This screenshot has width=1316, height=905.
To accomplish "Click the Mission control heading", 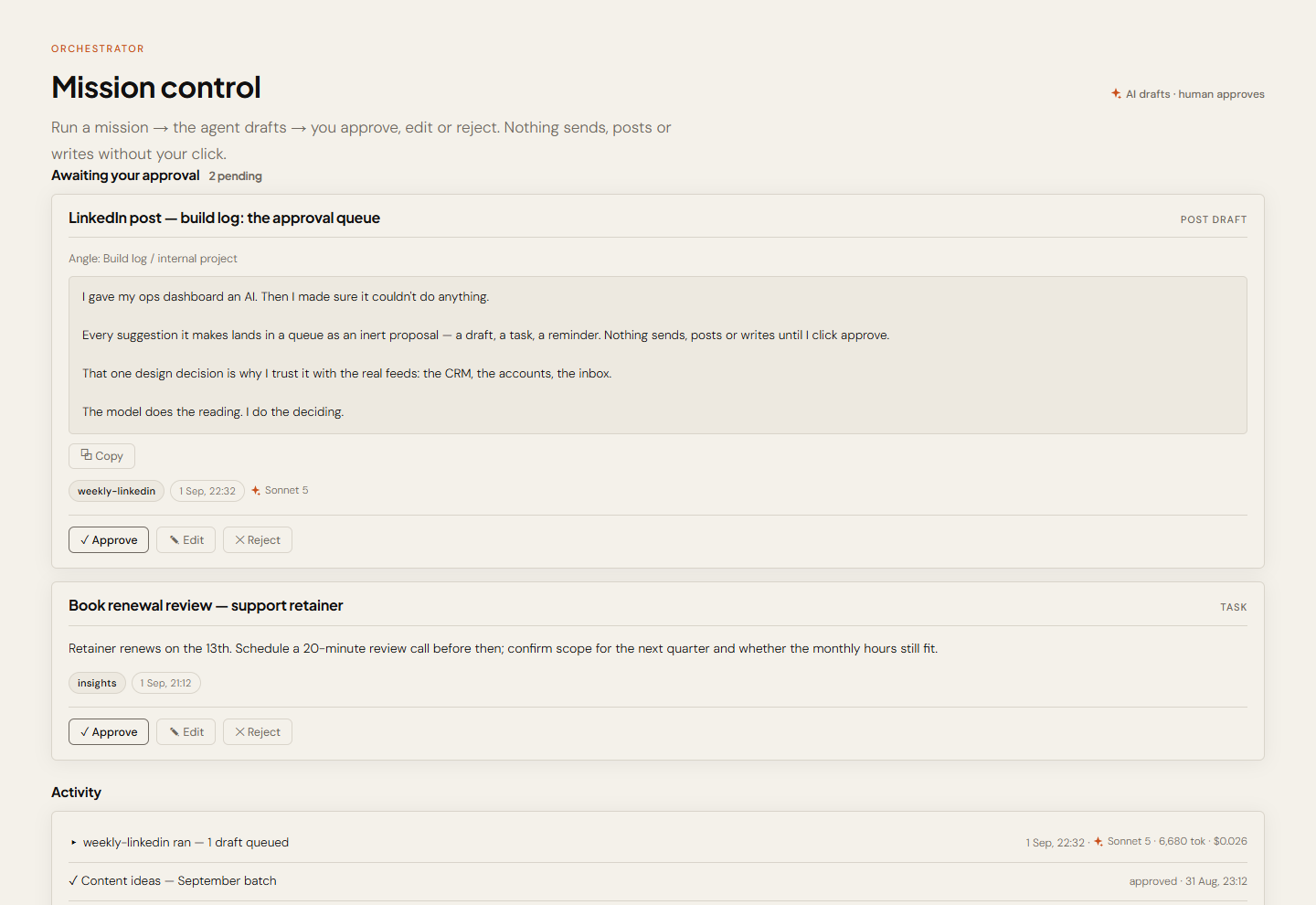I will 156,88.
